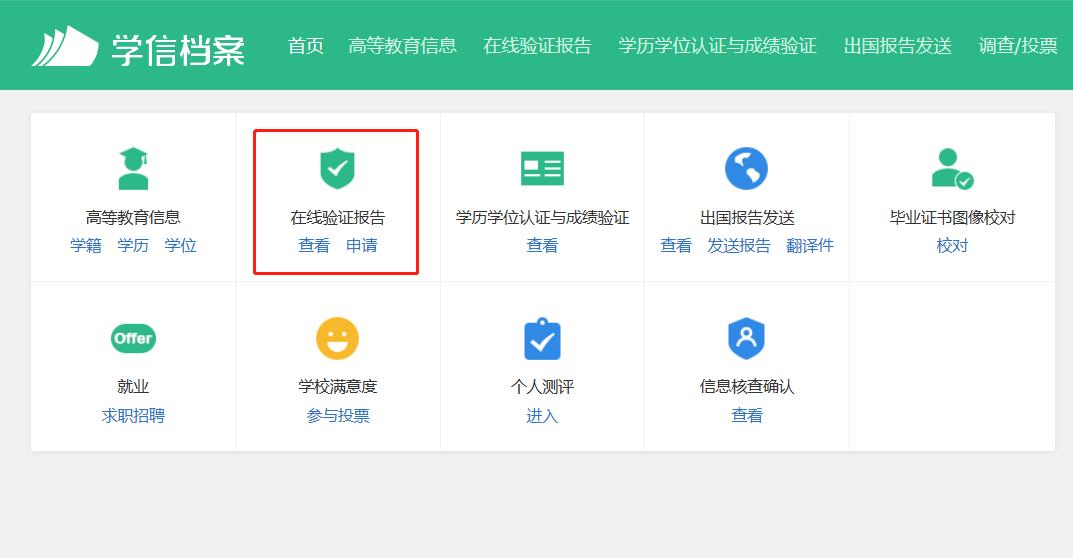Click the graduate icon for 高等教育信息
Viewport: 1073px width, 558px height.
point(133,168)
